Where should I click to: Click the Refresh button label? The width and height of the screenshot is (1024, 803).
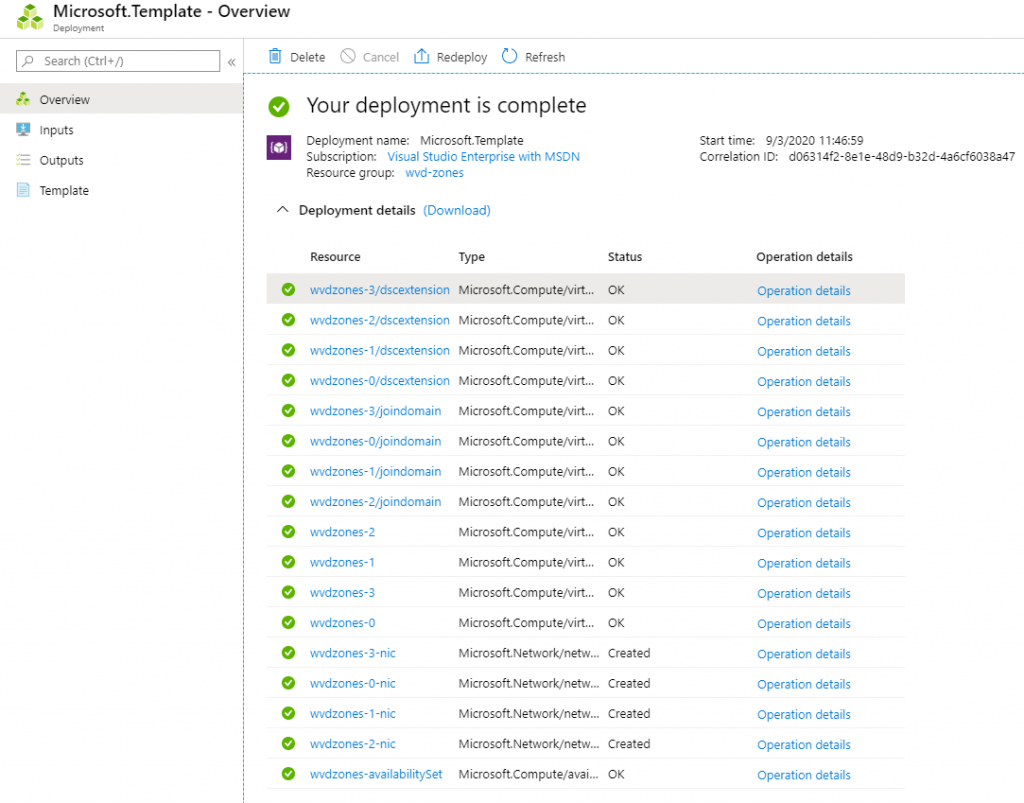point(545,57)
